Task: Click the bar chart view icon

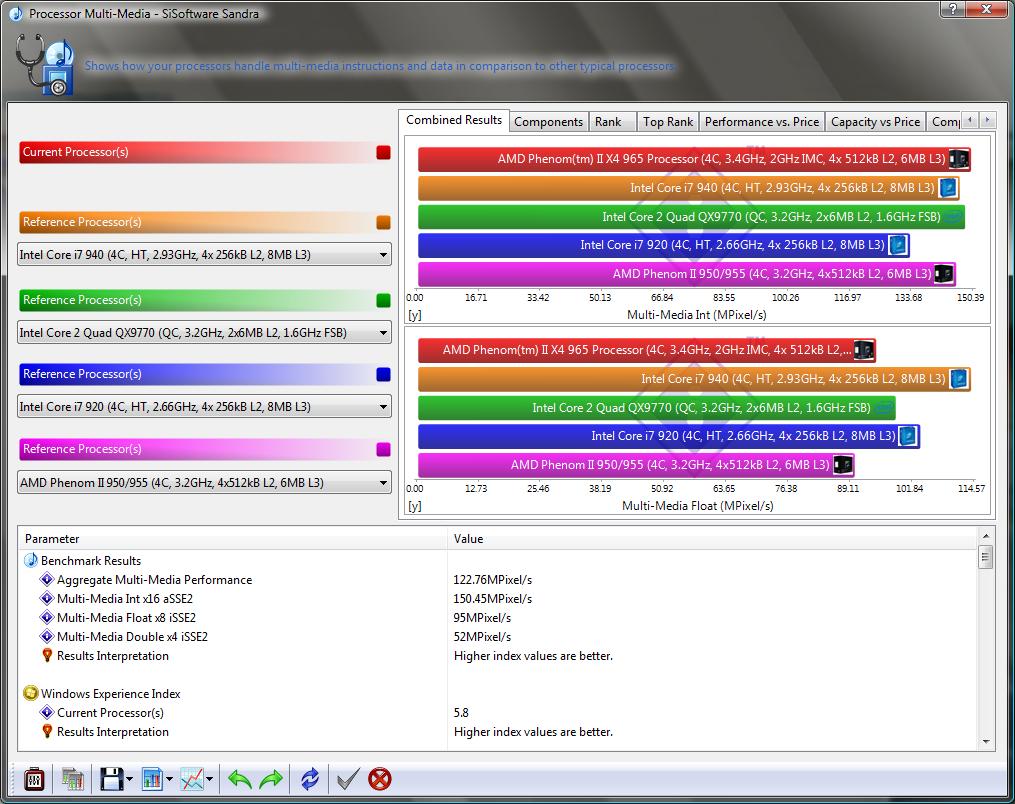Action: coord(153,779)
